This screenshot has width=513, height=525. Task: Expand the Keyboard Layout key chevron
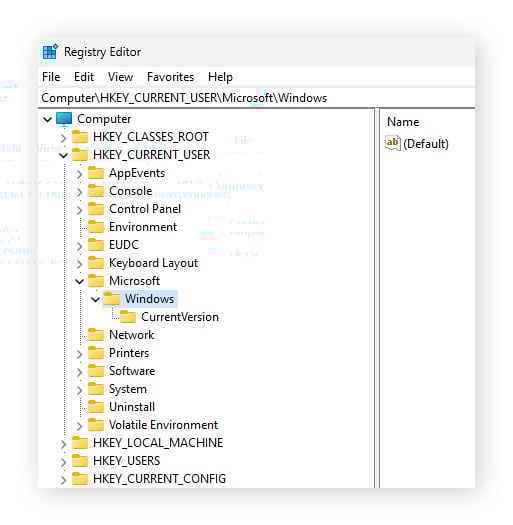pos(80,264)
